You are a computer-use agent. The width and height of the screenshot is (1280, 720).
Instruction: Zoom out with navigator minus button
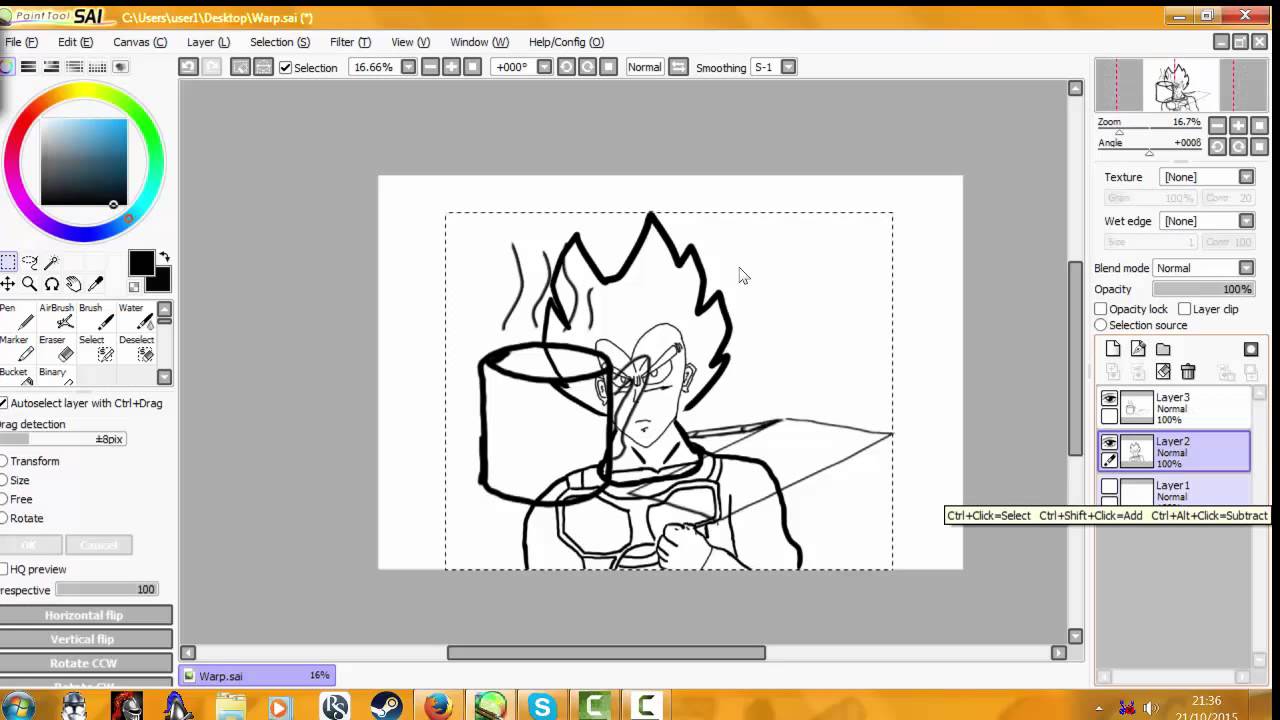(1217, 125)
